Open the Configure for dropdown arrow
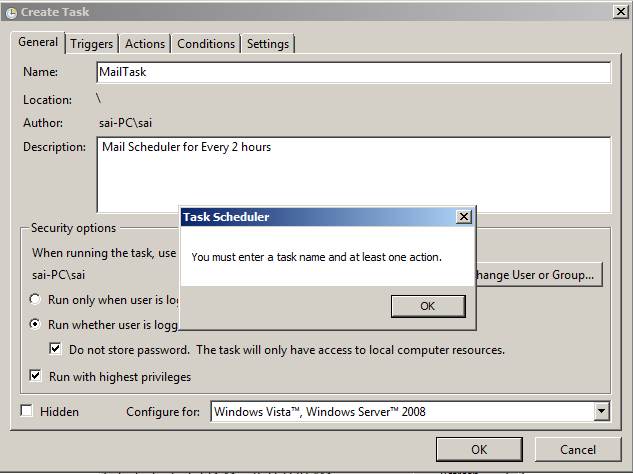633x474 pixels. (x=602, y=411)
